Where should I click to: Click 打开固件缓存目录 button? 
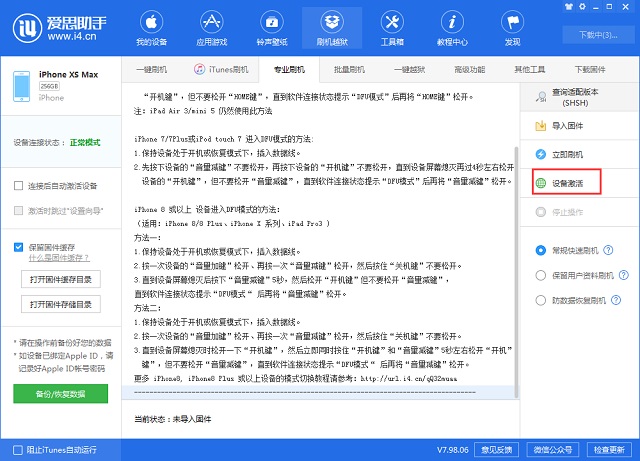pyautogui.click(x=61, y=279)
